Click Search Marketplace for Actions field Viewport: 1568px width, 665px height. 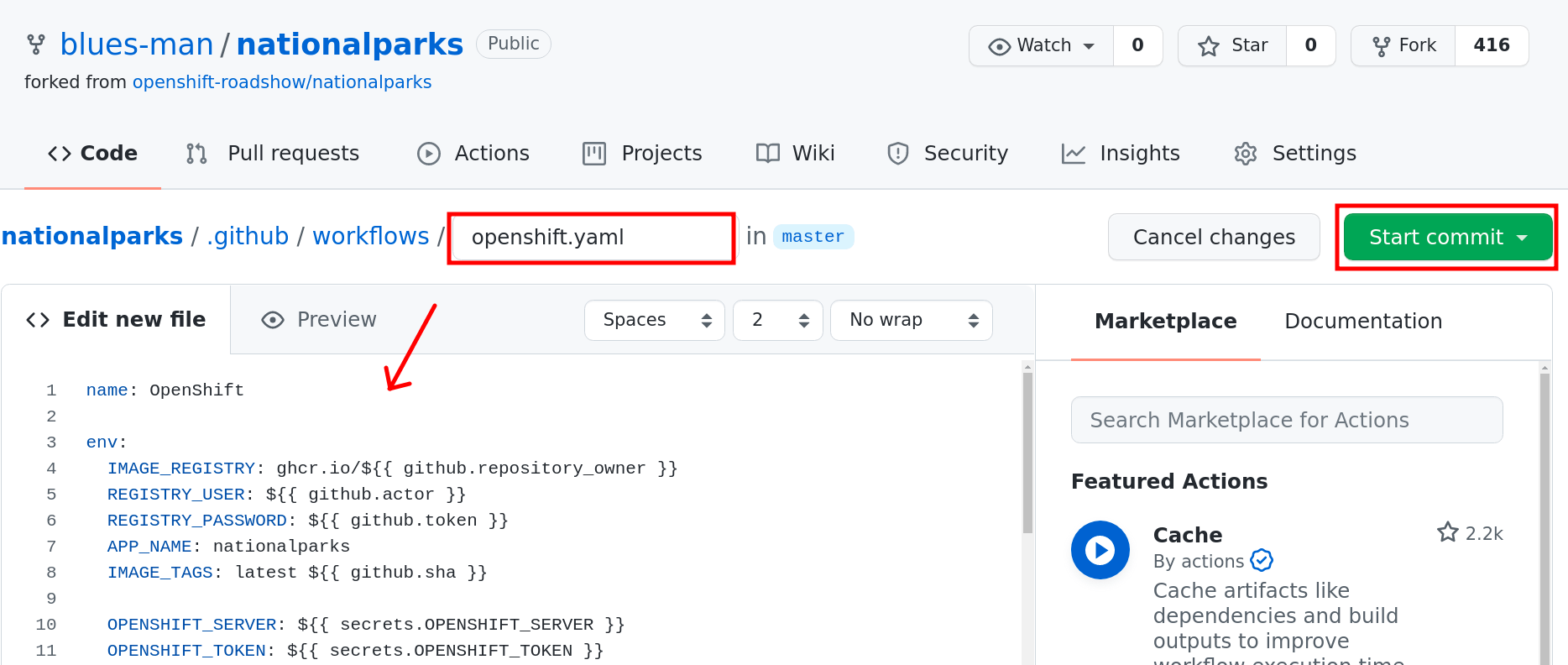click(1287, 420)
